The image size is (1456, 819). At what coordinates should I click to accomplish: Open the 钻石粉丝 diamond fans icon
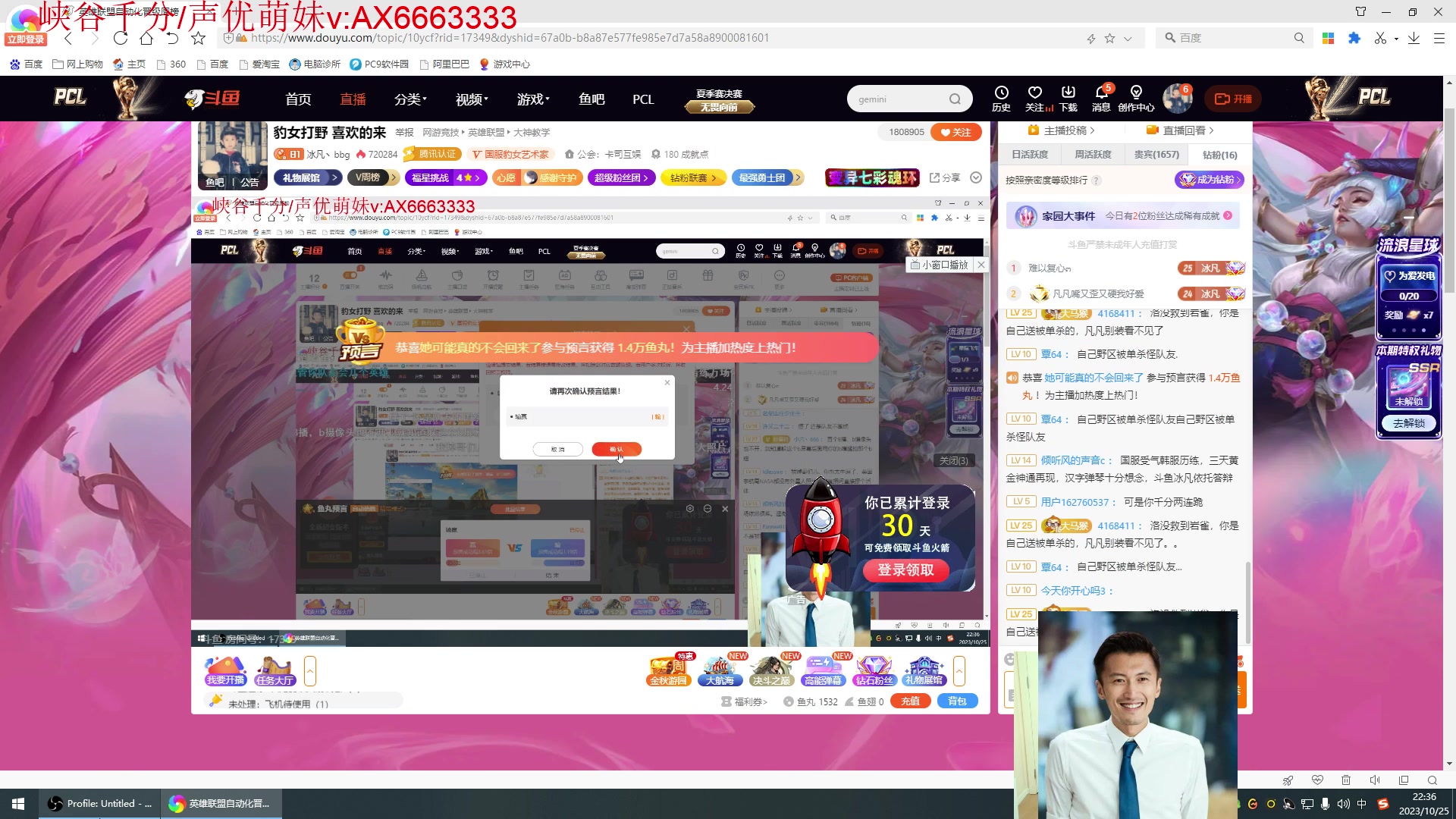coord(874,671)
